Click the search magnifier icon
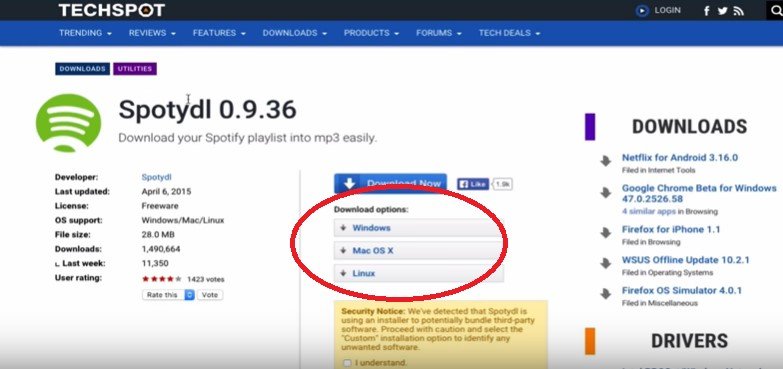 [x=777, y=10]
